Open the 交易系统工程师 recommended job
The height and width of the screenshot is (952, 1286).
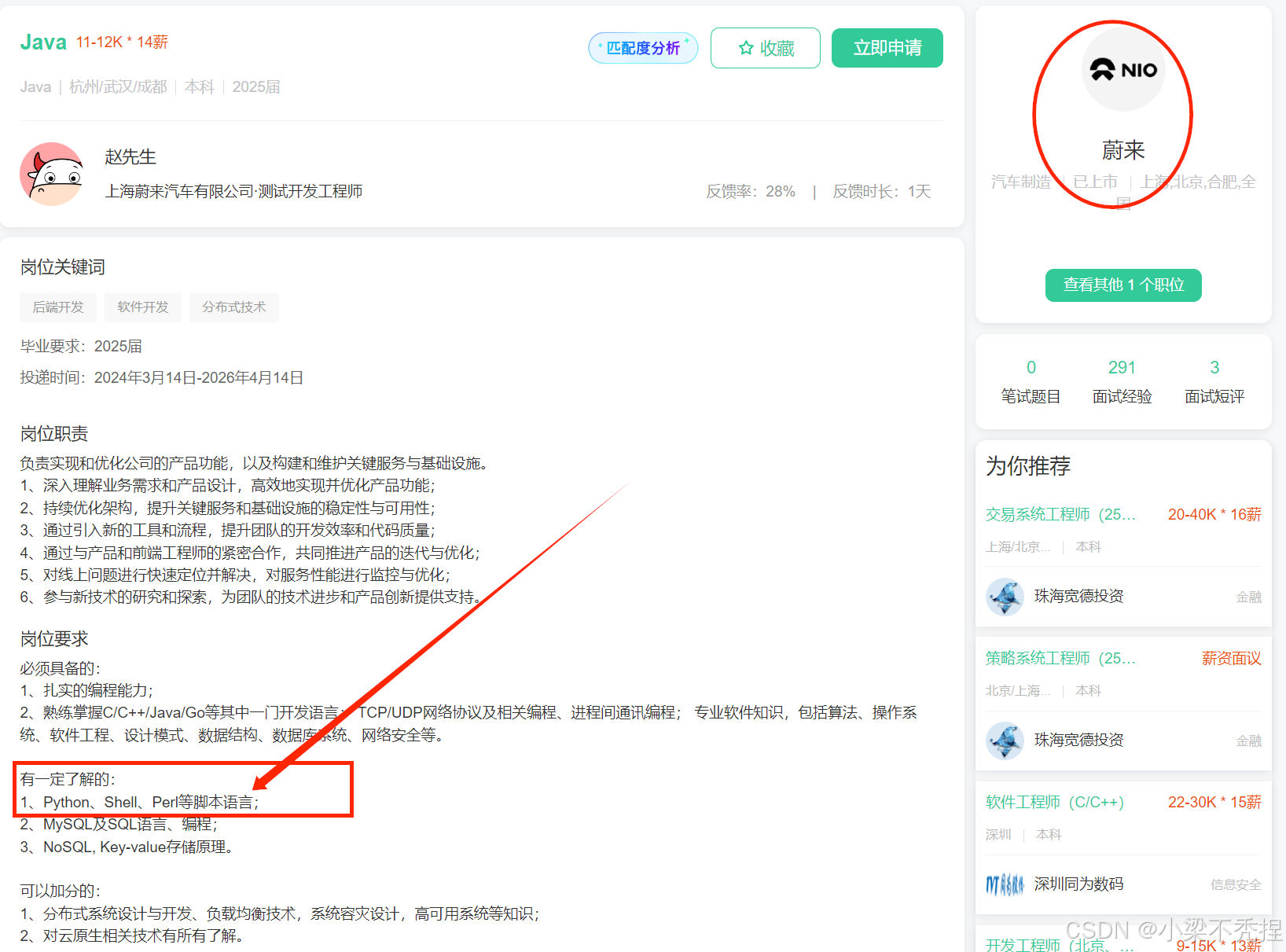pyautogui.click(x=1060, y=515)
